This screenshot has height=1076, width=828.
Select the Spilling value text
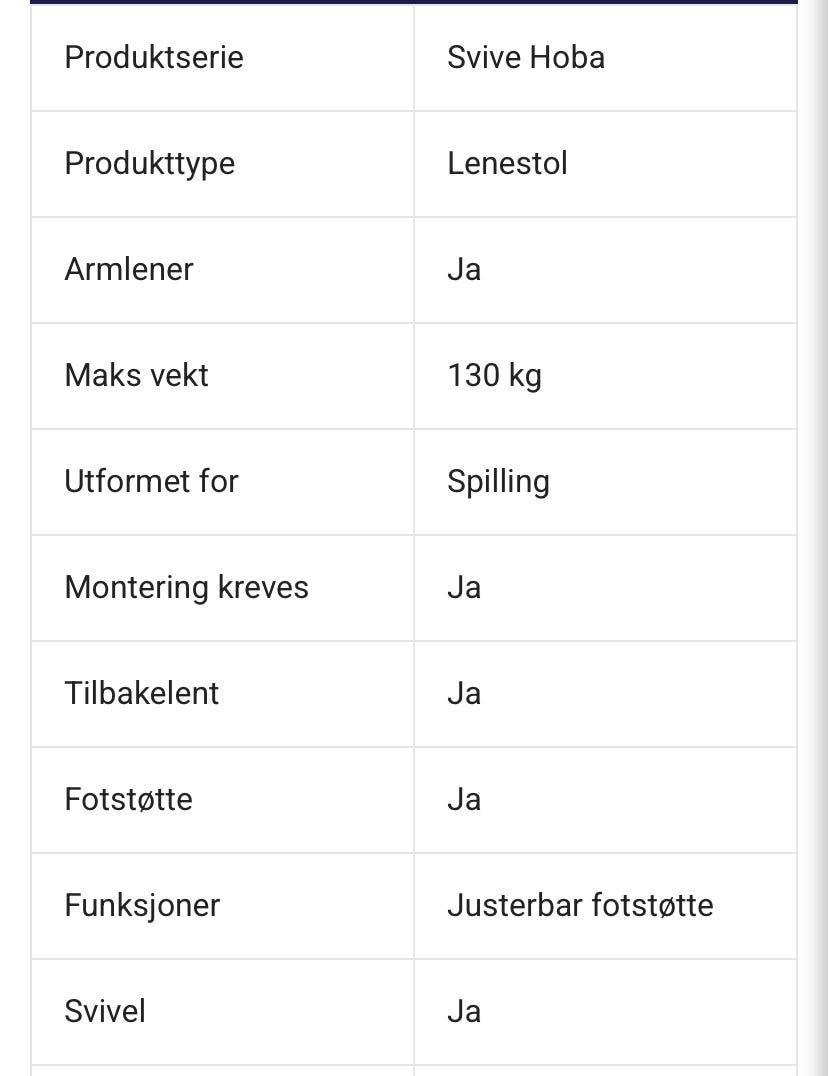pyautogui.click(x=498, y=481)
